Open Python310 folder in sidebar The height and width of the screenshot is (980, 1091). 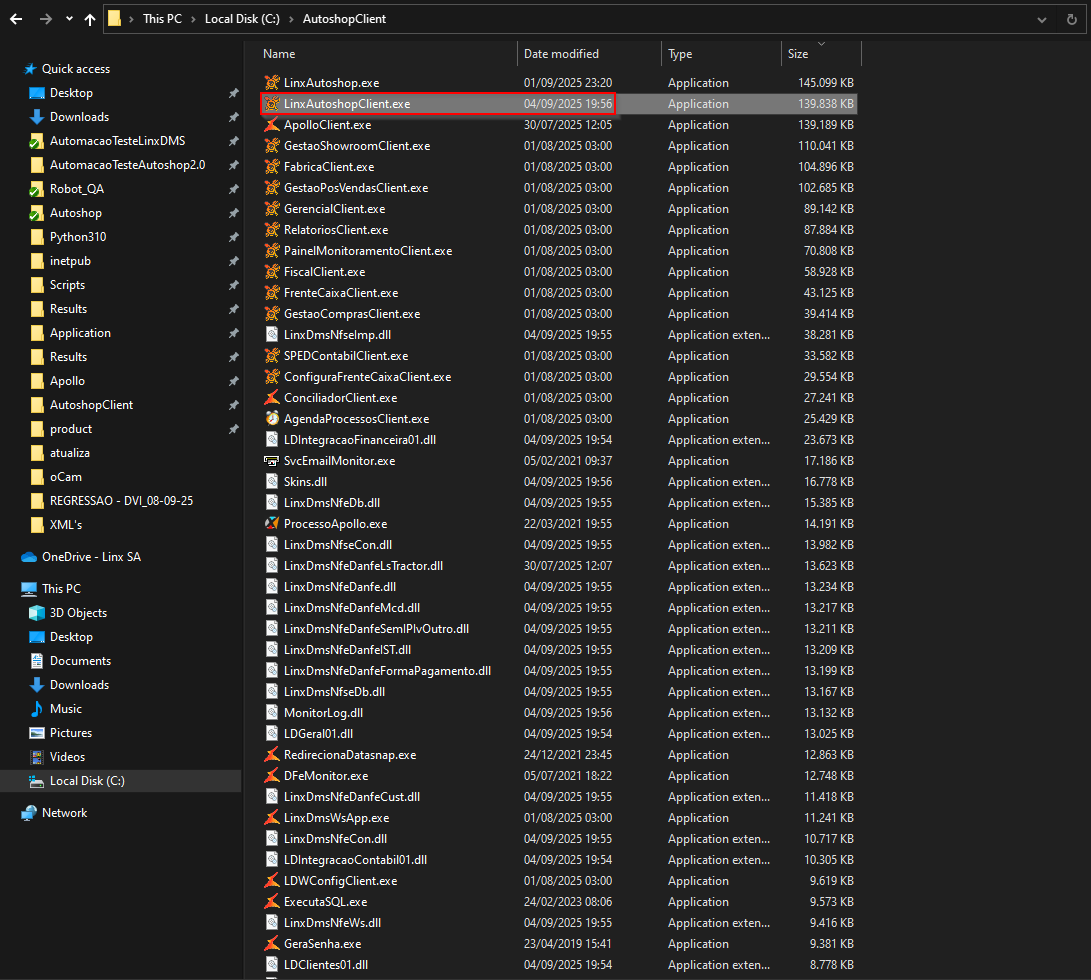coord(78,237)
